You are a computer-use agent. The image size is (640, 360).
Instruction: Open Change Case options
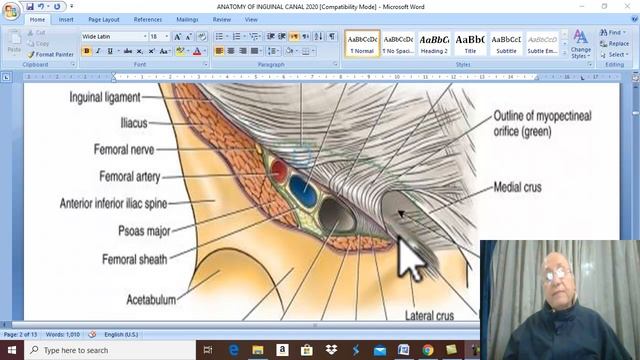point(164,51)
